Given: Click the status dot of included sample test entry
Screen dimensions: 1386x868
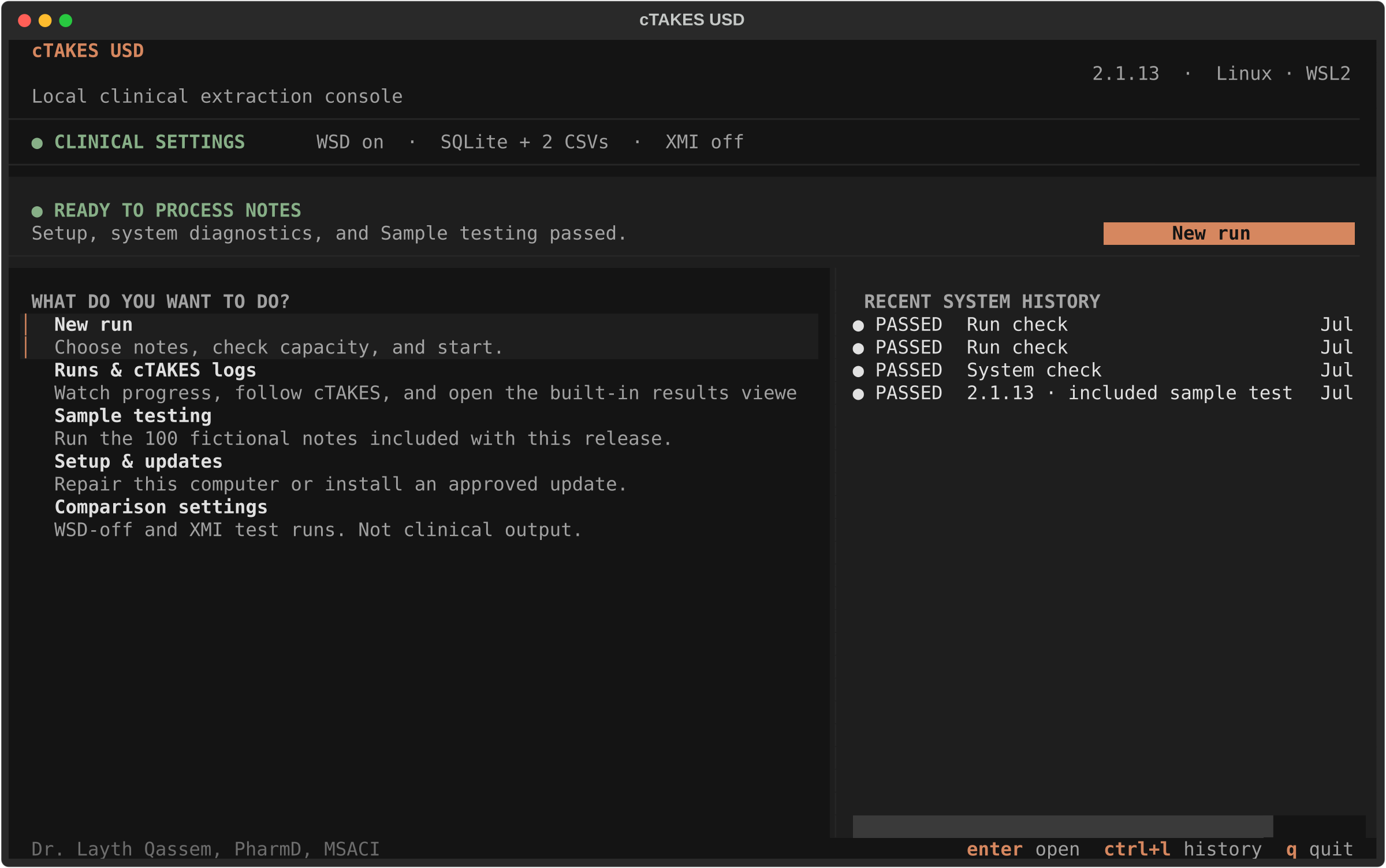Looking at the screenshot, I should pos(858,394).
